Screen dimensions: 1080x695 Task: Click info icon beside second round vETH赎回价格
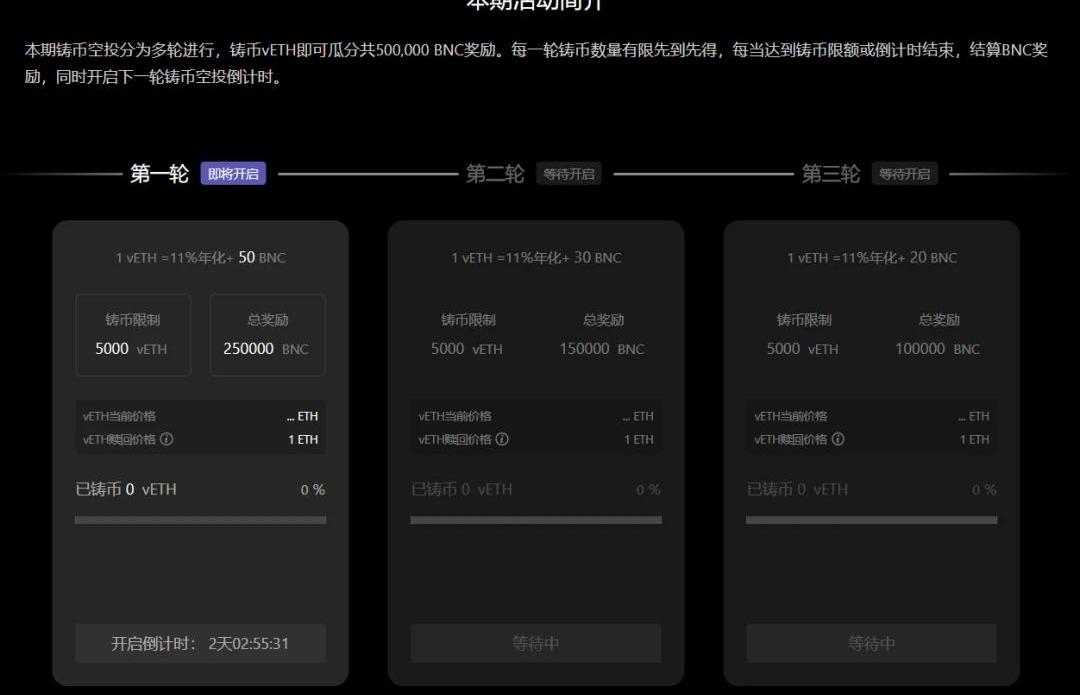pyautogui.click(x=502, y=439)
